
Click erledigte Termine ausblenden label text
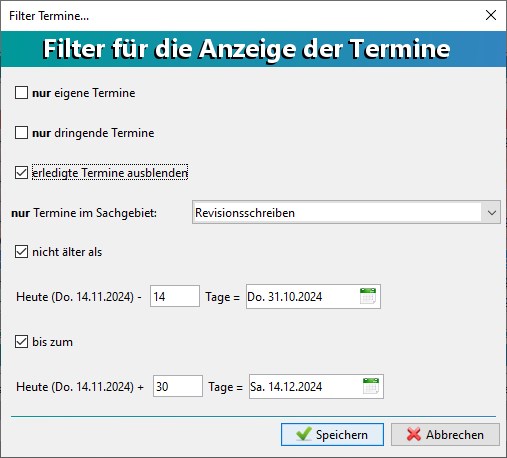coord(110,173)
